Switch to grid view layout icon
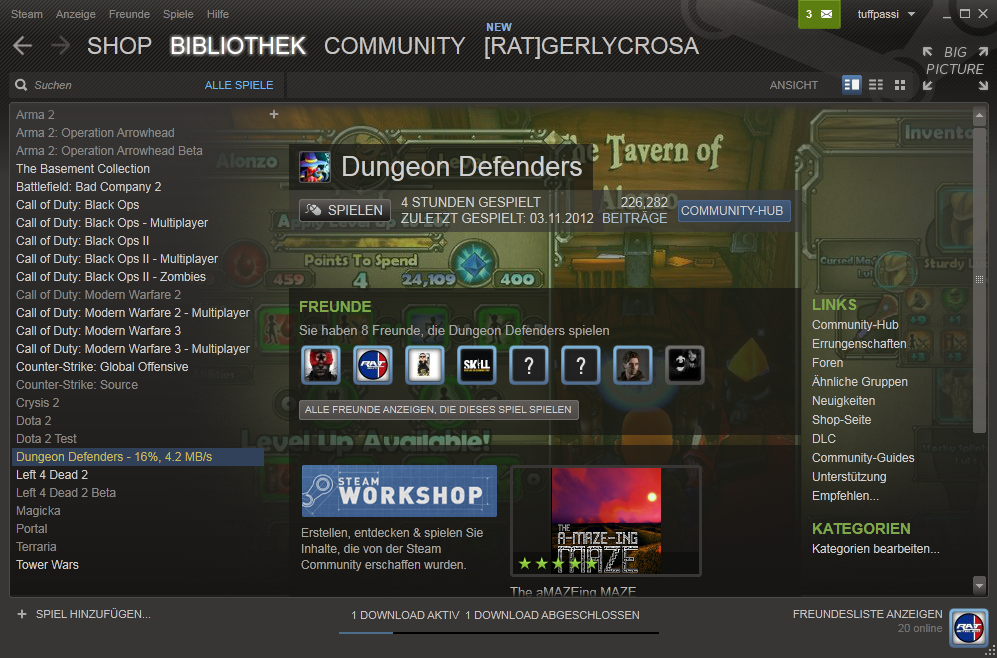The width and height of the screenshot is (997, 658). (900, 85)
